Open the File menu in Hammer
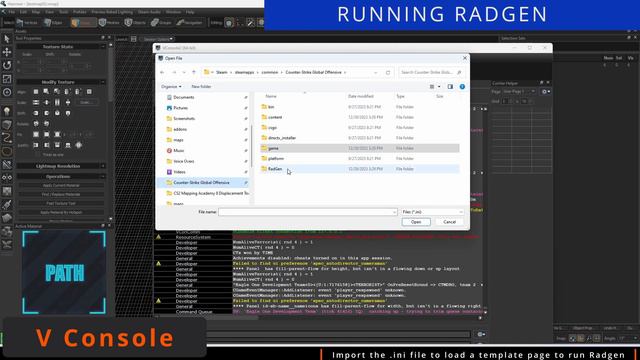The image size is (640, 360). coord(11,12)
